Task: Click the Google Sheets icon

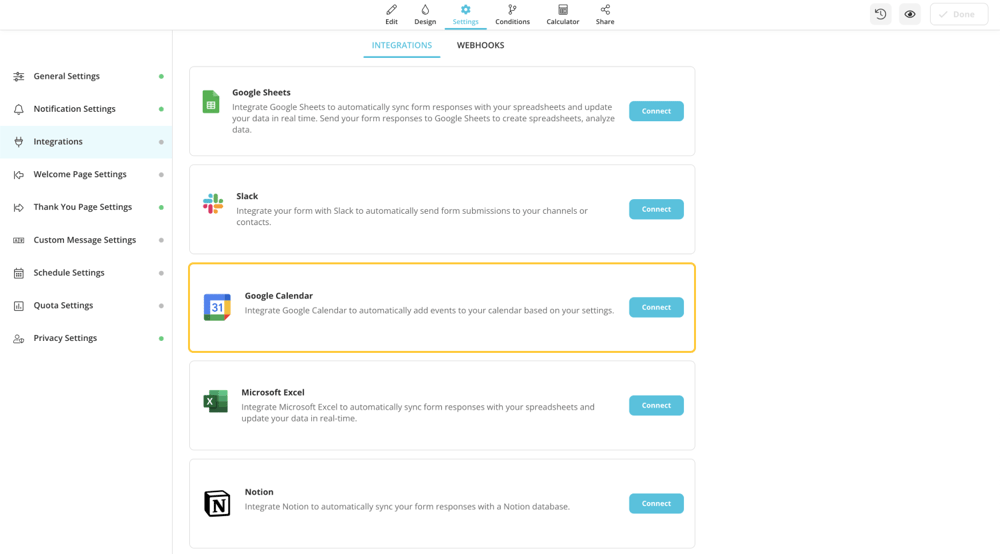Action: pyautogui.click(x=211, y=102)
